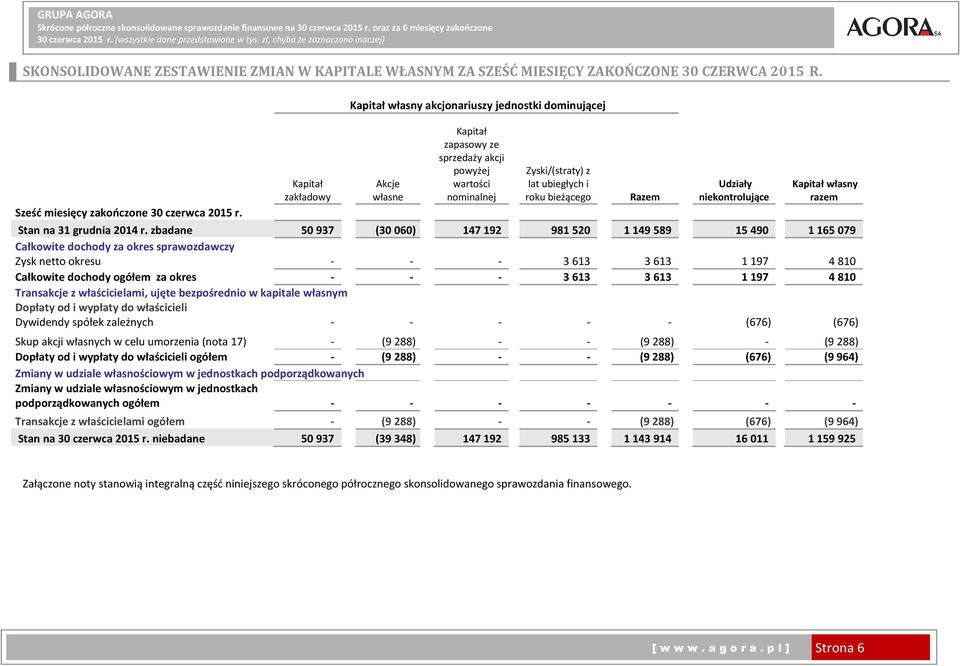
Task: Select row label 'Stan na 31 grudnia 2014 r. zbadane'
Action: (105, 230)
